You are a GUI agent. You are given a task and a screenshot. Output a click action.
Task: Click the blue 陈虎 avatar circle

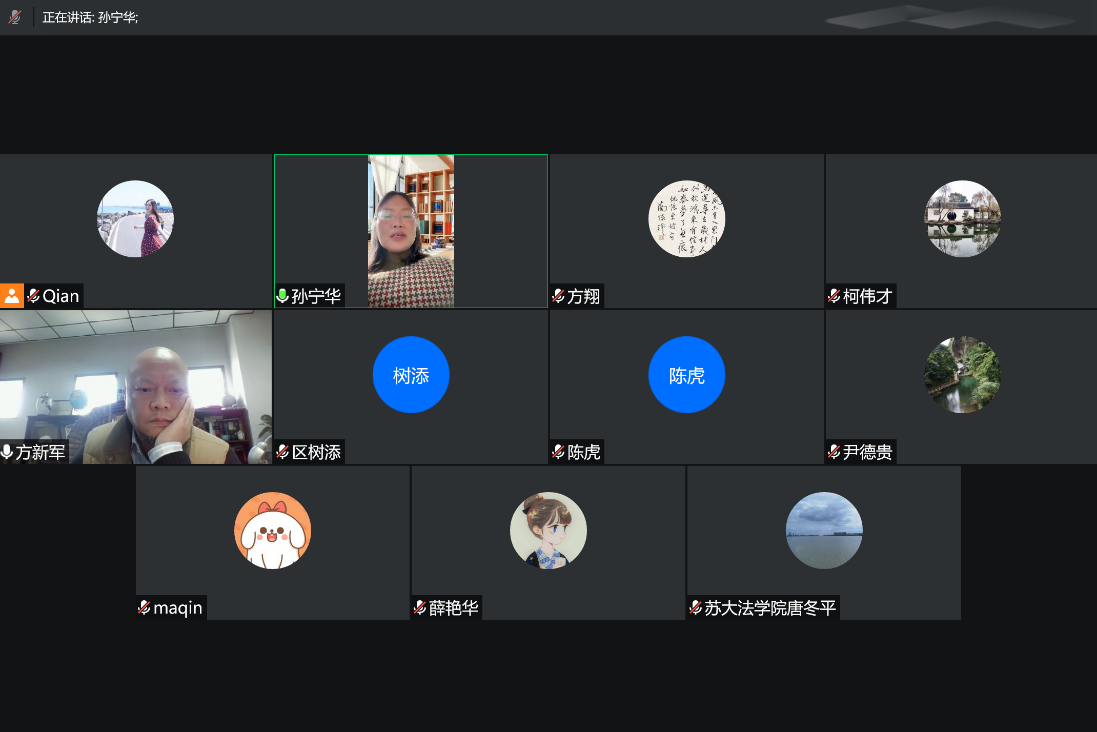pos(687,375)
